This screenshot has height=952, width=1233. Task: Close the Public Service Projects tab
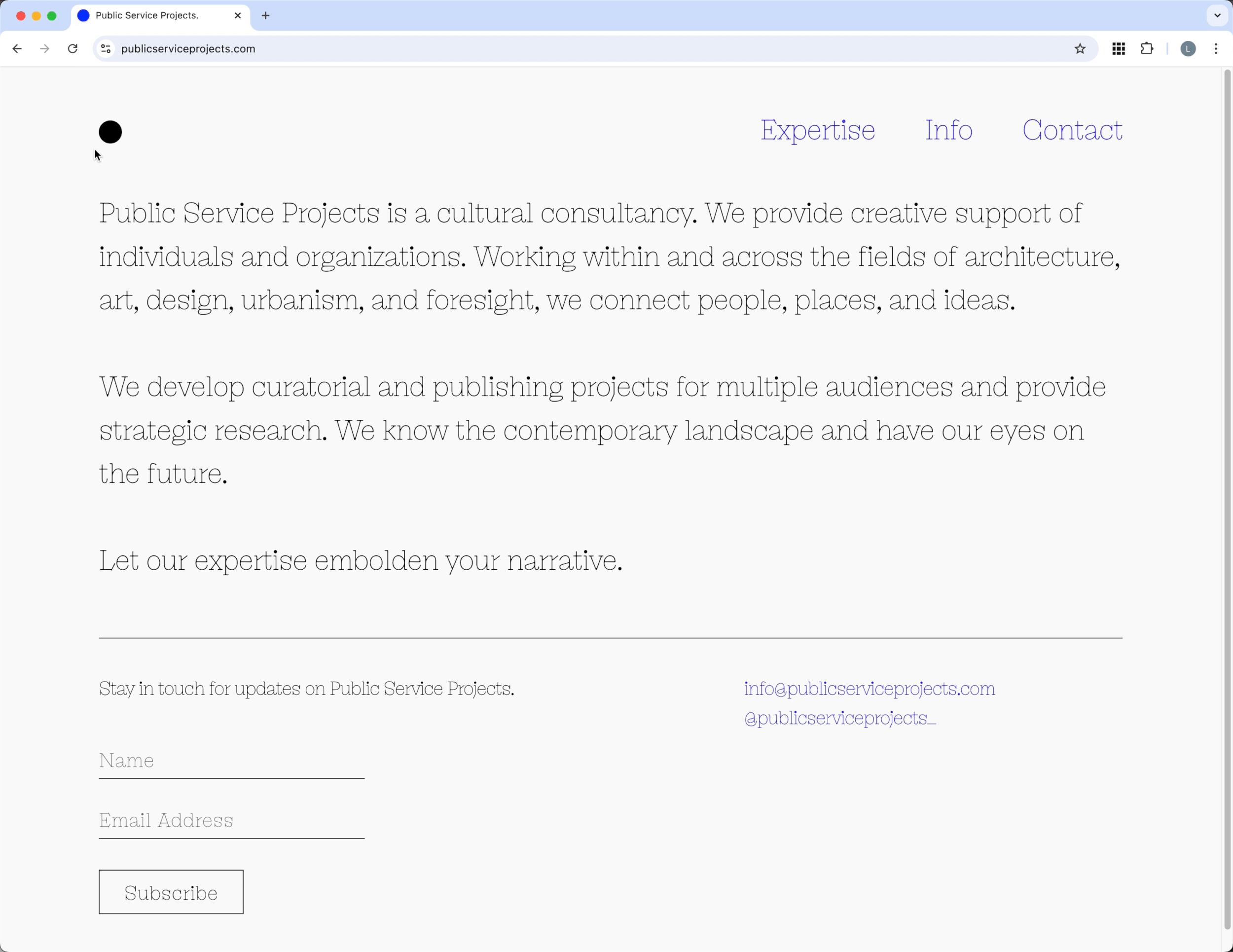tap(238, 15)
